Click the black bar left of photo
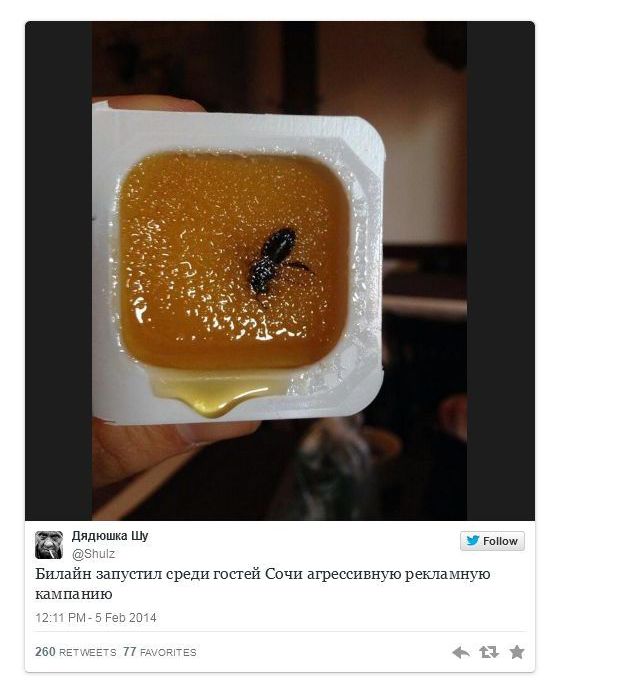644x694 pixels. pos(58,270)
